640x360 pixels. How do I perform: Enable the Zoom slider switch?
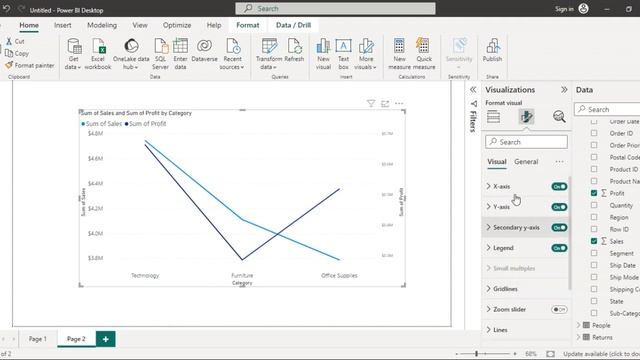(559, 309)
